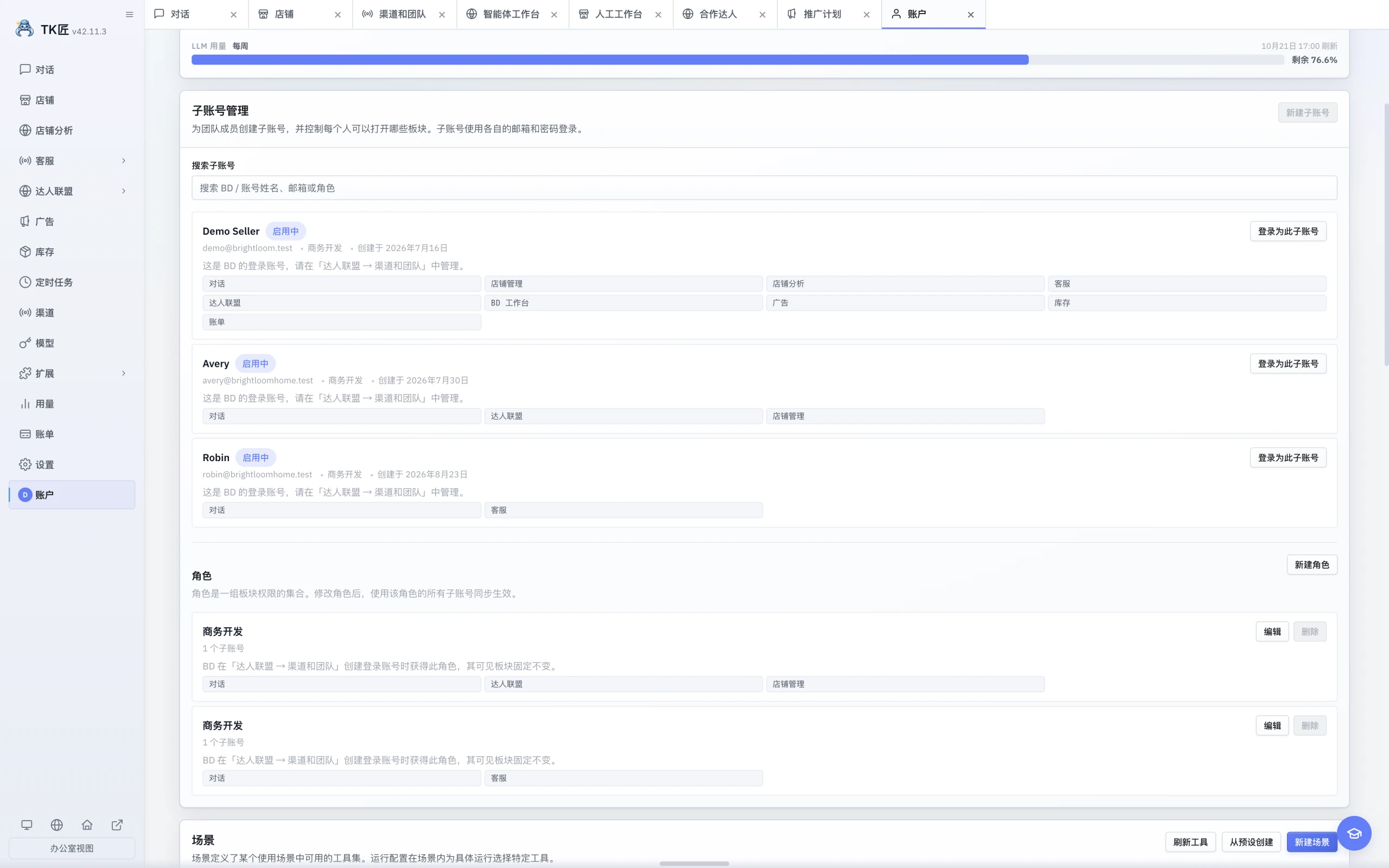Open 设置 in the sidebar
This screenshot has width=1389, height=868.
(72, 465)
